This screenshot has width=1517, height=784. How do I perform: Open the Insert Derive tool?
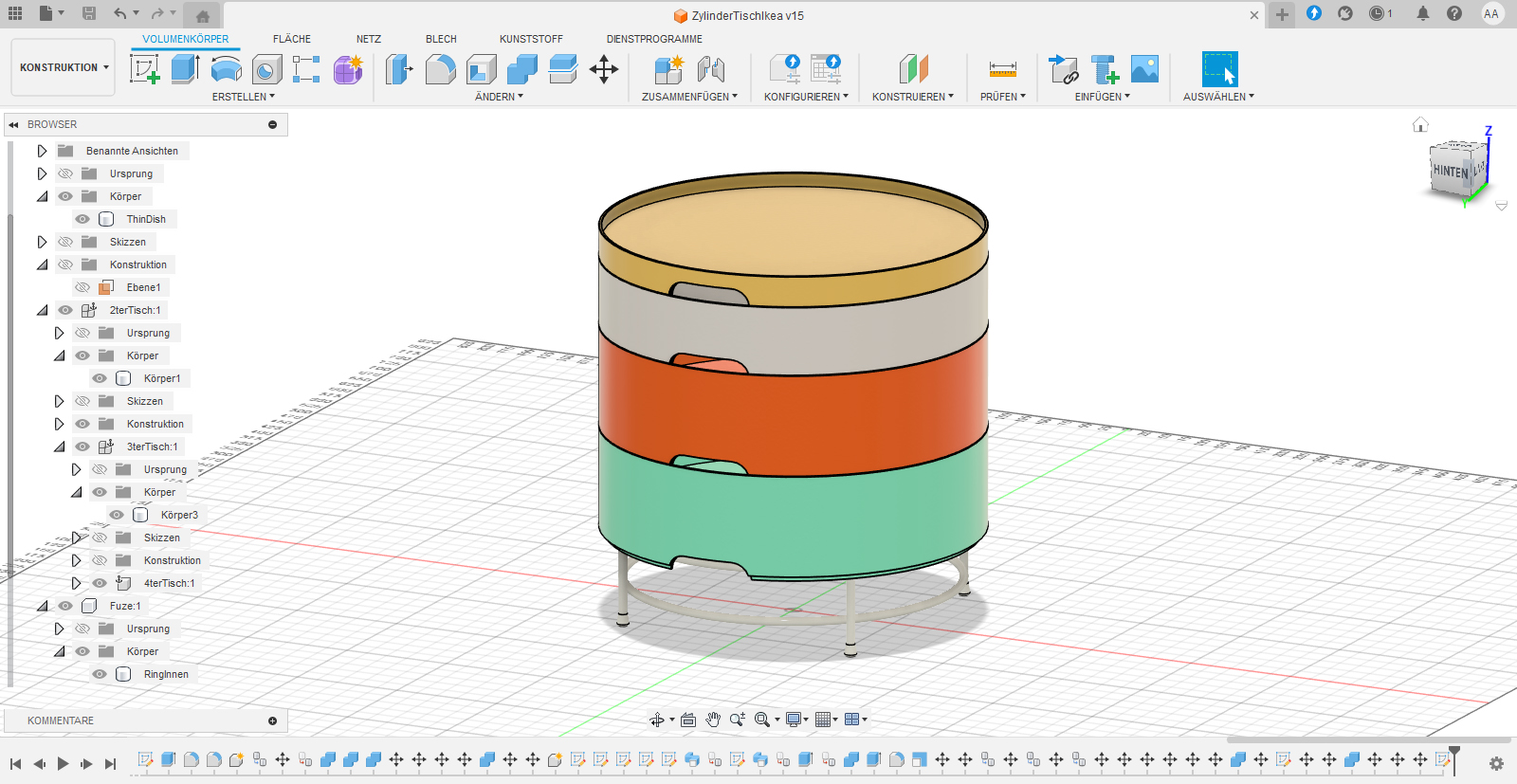point(1063,69)
